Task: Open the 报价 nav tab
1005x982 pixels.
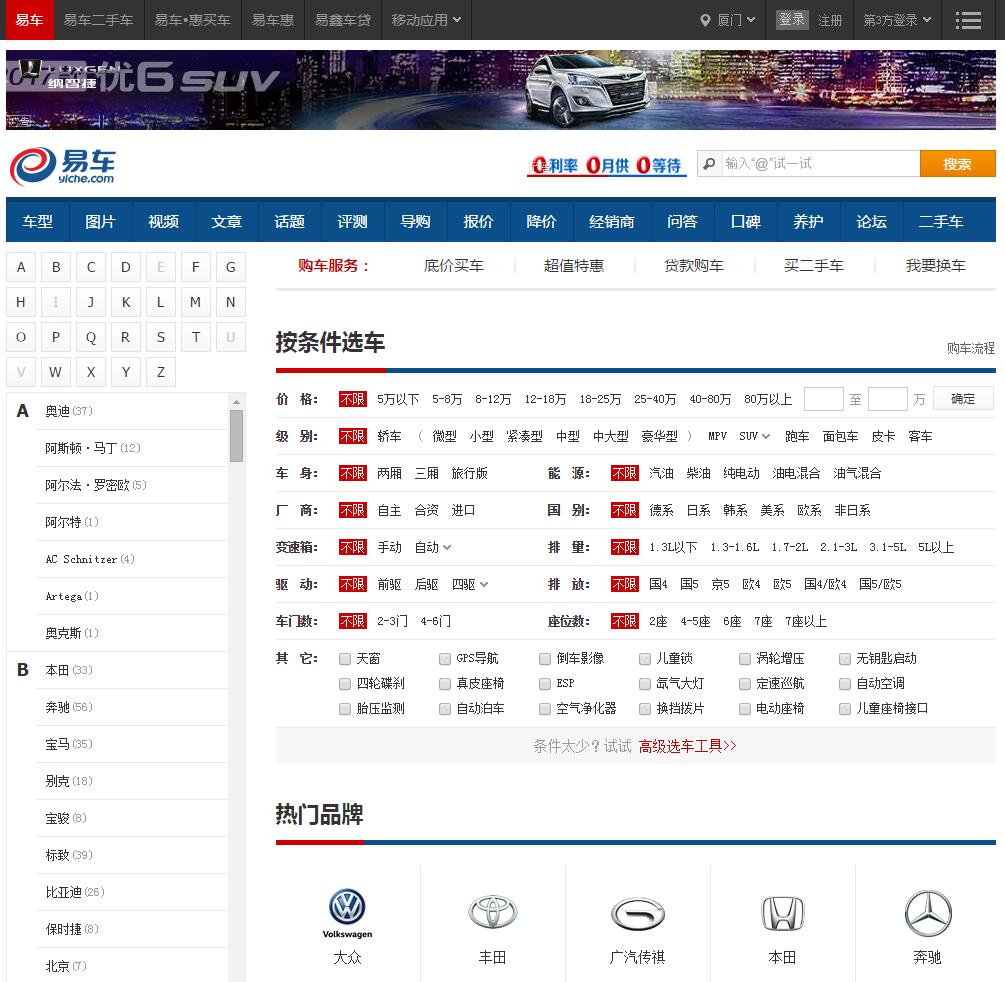Action: pyautogui.click(x=478, y=221)
